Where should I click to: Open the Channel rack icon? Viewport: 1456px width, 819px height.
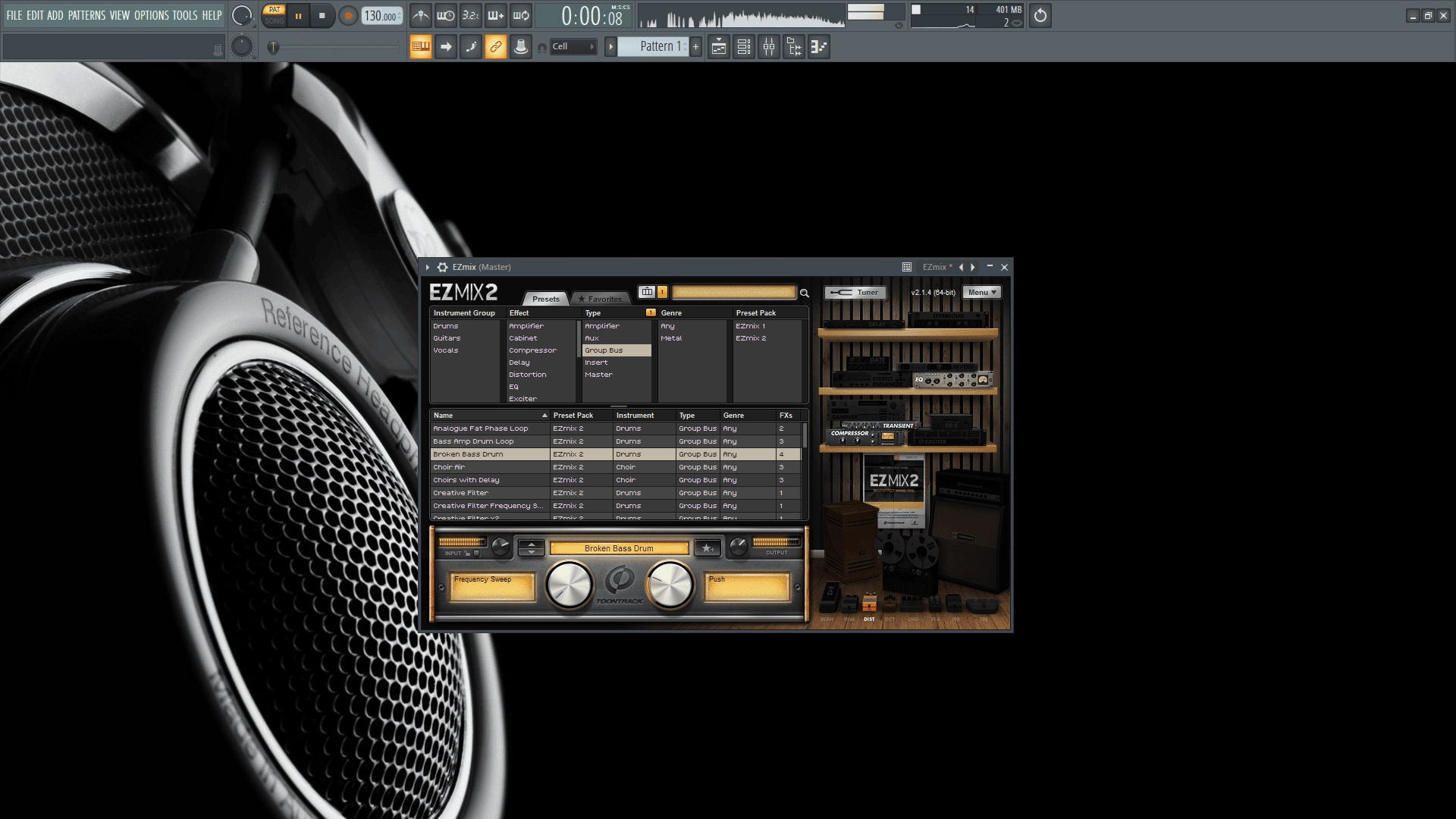[744, 47]
